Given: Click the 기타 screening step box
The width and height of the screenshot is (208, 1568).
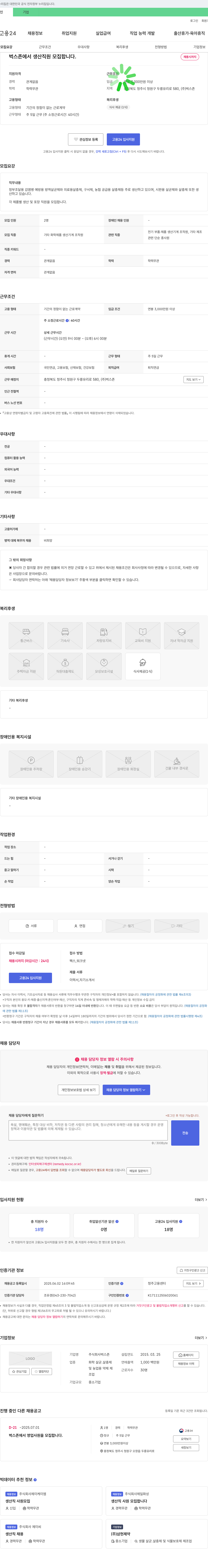Looking at the screenshot, I should pos(177,926).
